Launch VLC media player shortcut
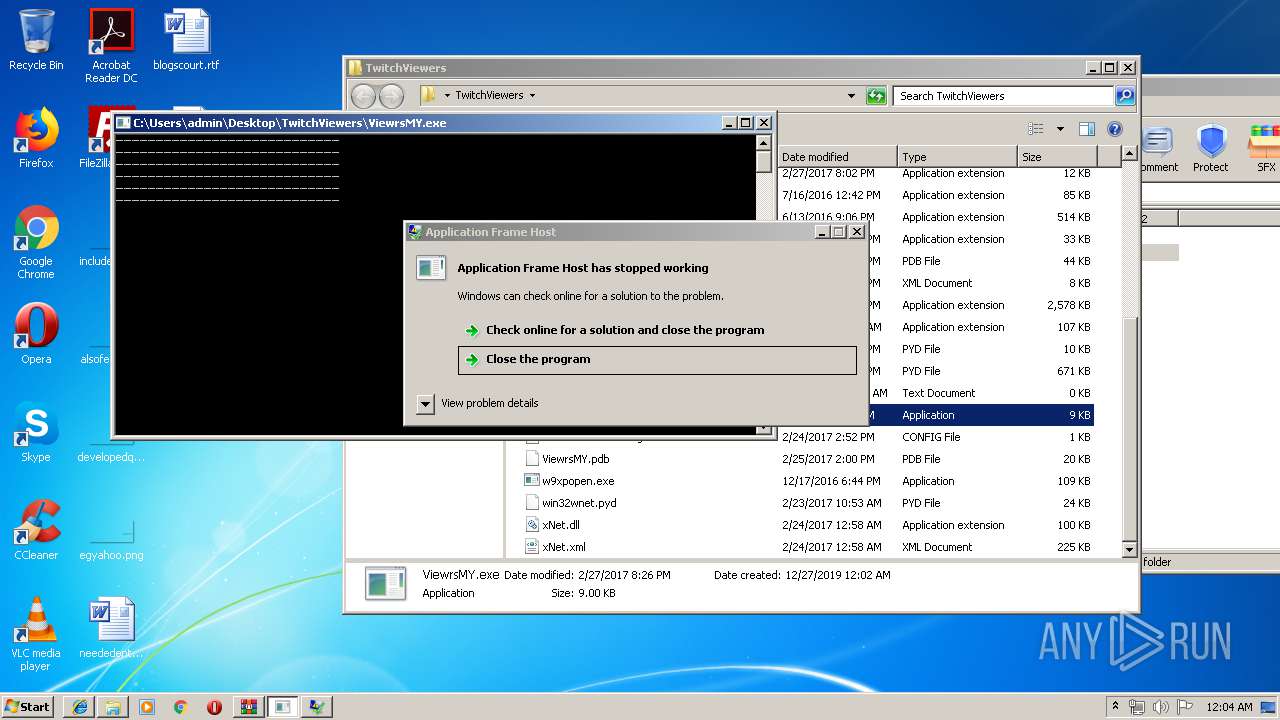Viewport: 1280px width, 720px height. 36,634
